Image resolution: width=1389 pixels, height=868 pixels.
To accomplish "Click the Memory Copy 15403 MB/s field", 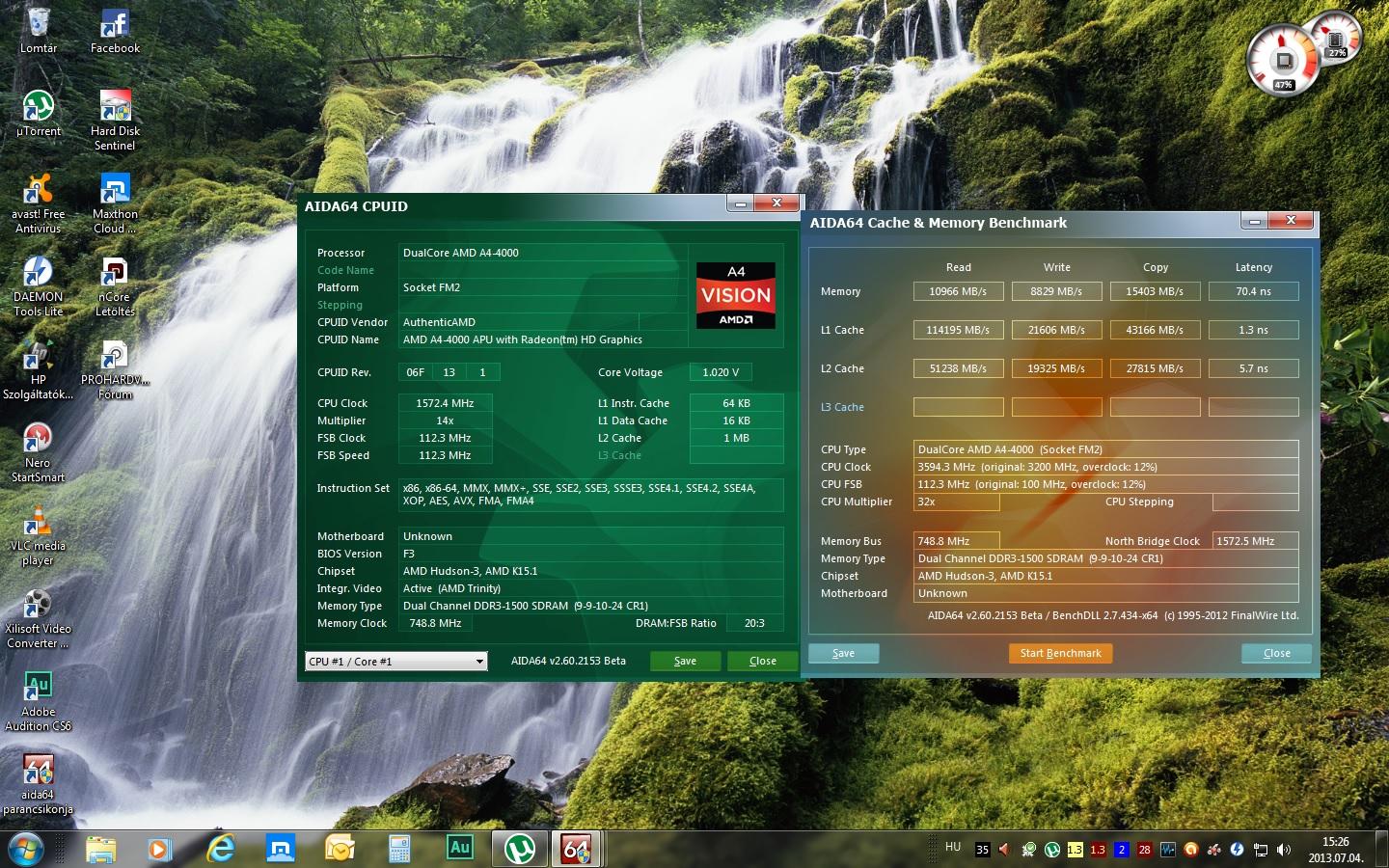I will 1155,291.
